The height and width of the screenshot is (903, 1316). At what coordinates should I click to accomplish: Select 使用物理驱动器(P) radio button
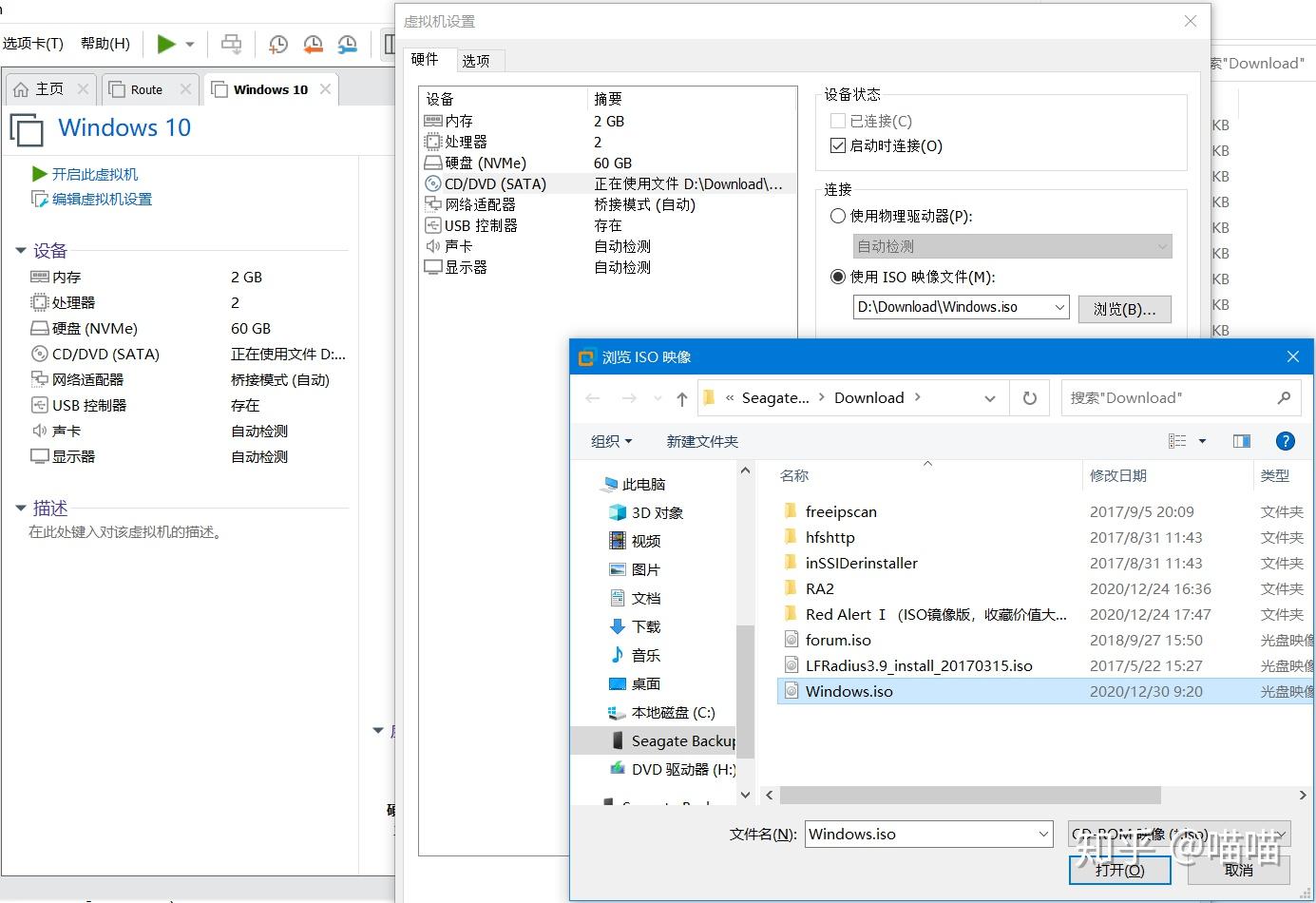click(837, 216)
